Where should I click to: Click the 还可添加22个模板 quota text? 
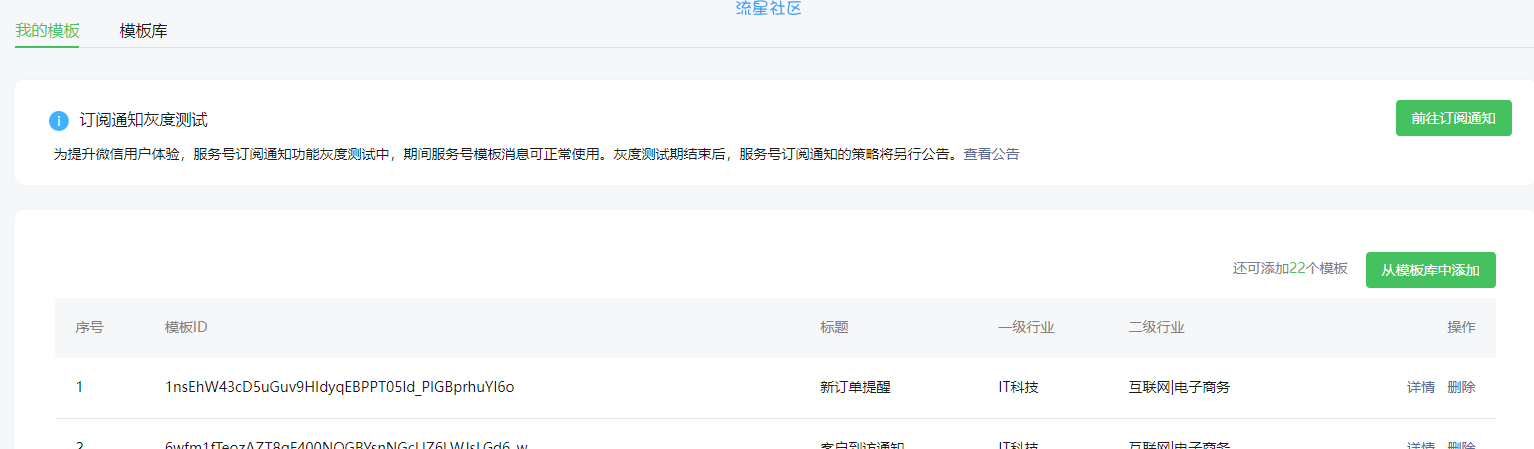pyautogui.click(x=1290, y=268)
